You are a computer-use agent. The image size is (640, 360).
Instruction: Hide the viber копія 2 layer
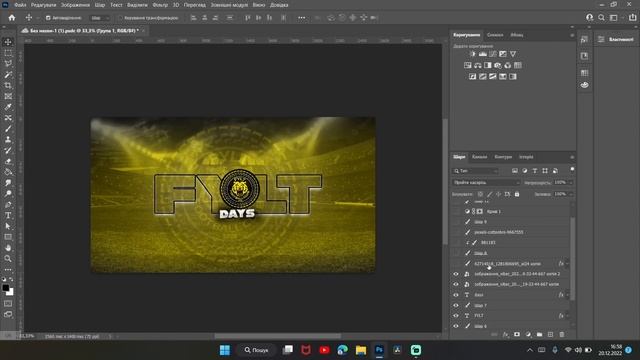pyautogui.click(x=456, y=274)
